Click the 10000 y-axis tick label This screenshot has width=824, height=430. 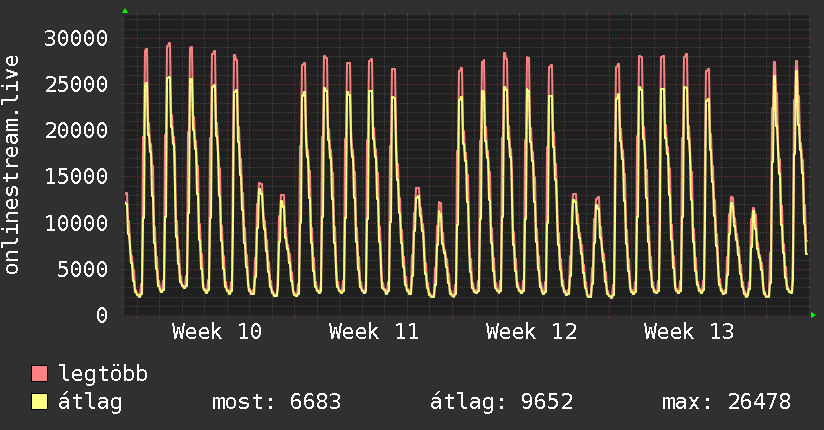click(x=78, y=223)
